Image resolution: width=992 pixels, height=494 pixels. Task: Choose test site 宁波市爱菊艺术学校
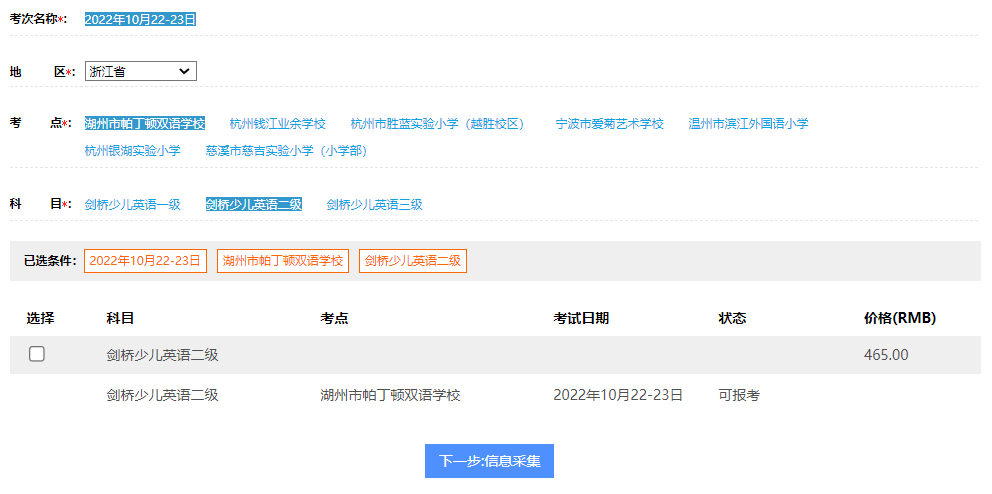609,123
